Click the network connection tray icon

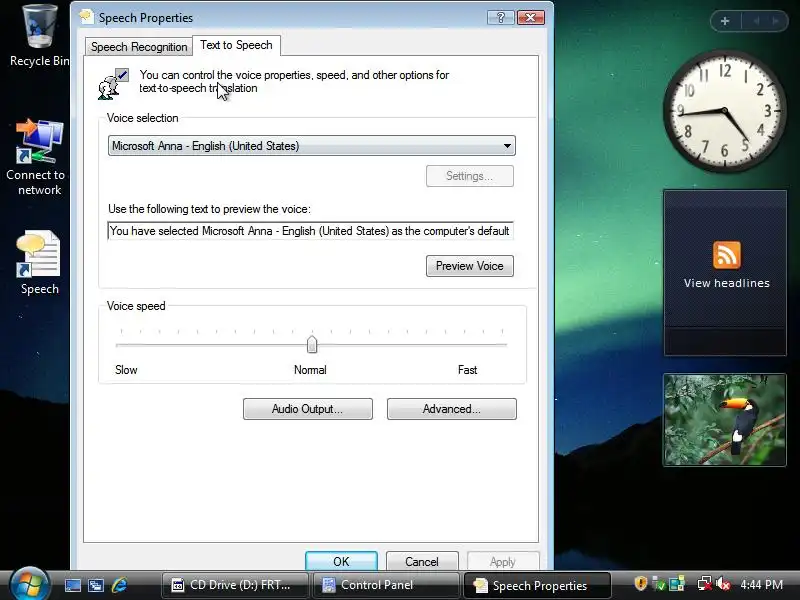tap(705, 584)
